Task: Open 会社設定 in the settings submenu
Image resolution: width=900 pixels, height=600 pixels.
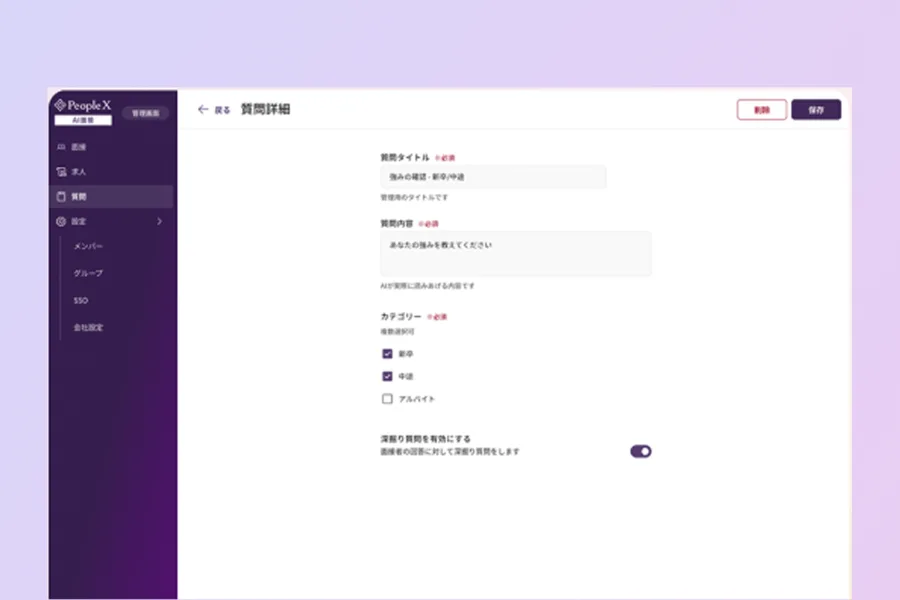Action: click(x=88, y=327)
